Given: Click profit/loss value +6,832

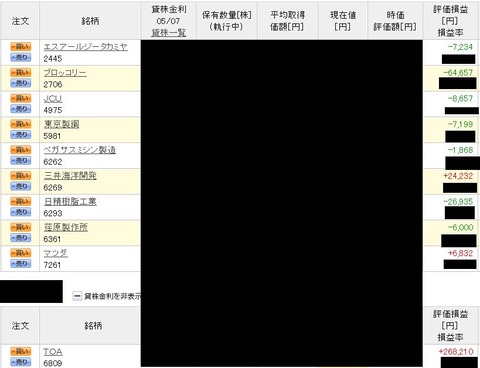Looking at the screenshot, I should [460, 253].
